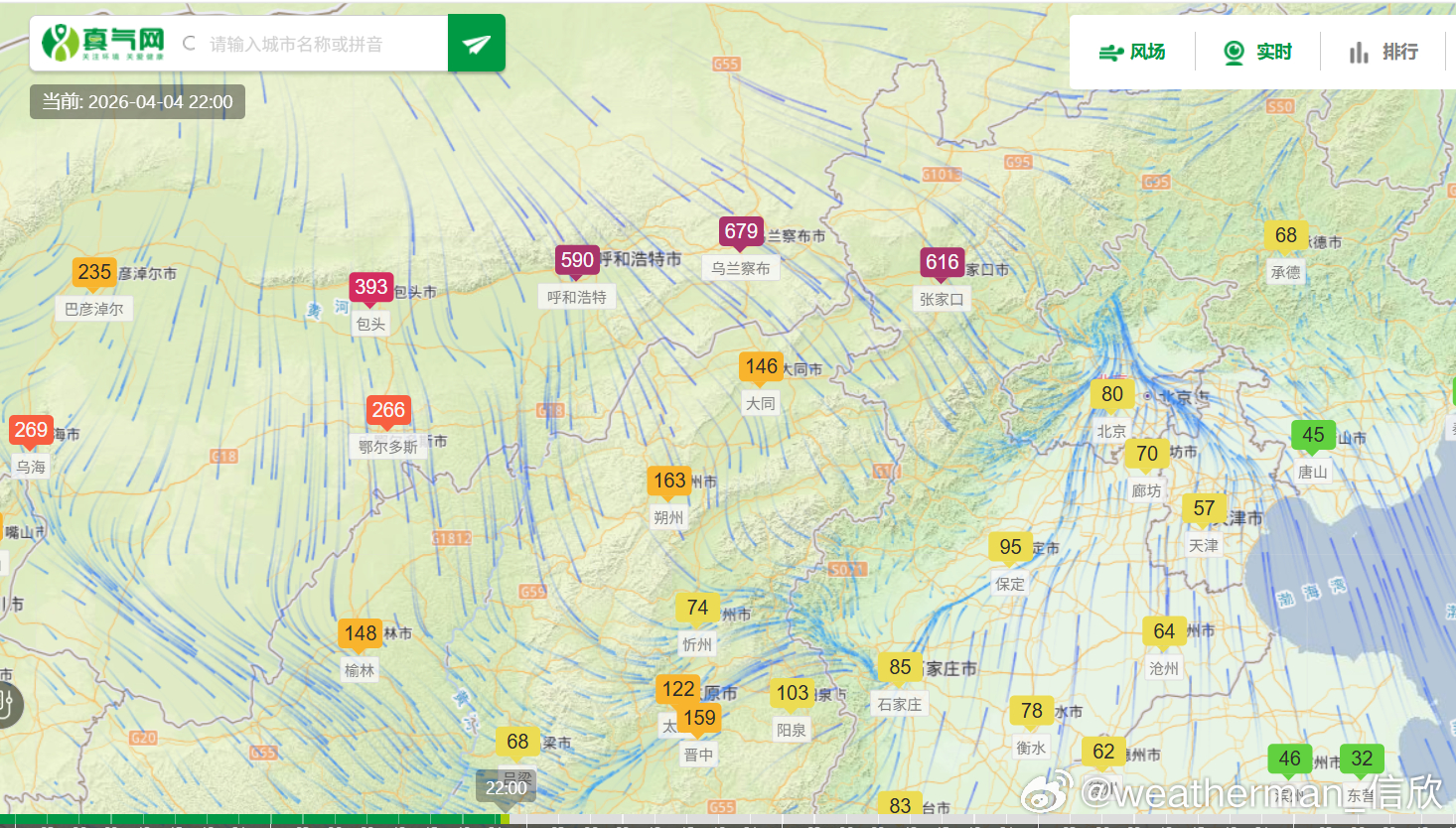Select the 393 marker for 包头
This screenshot has width=1456, height=828.
[371, 287]
